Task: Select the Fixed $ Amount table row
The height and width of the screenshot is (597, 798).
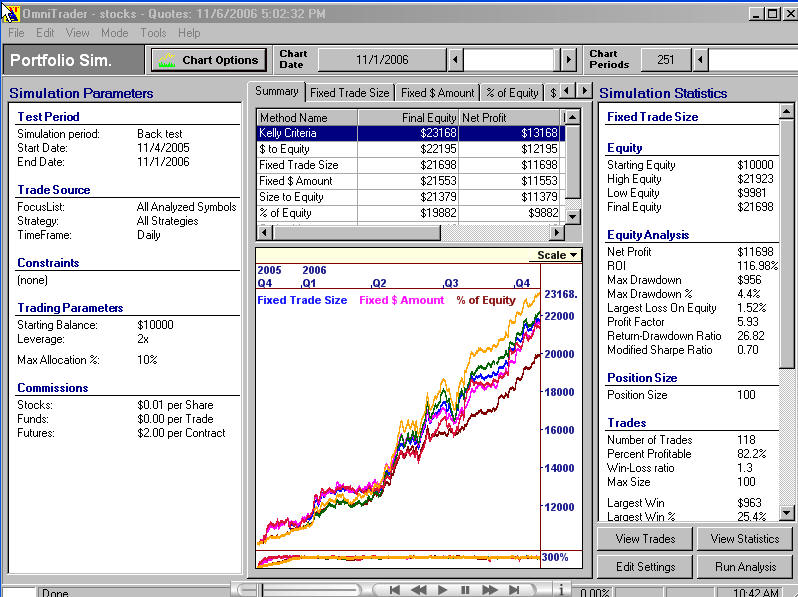Action: [x=410, y=181]
